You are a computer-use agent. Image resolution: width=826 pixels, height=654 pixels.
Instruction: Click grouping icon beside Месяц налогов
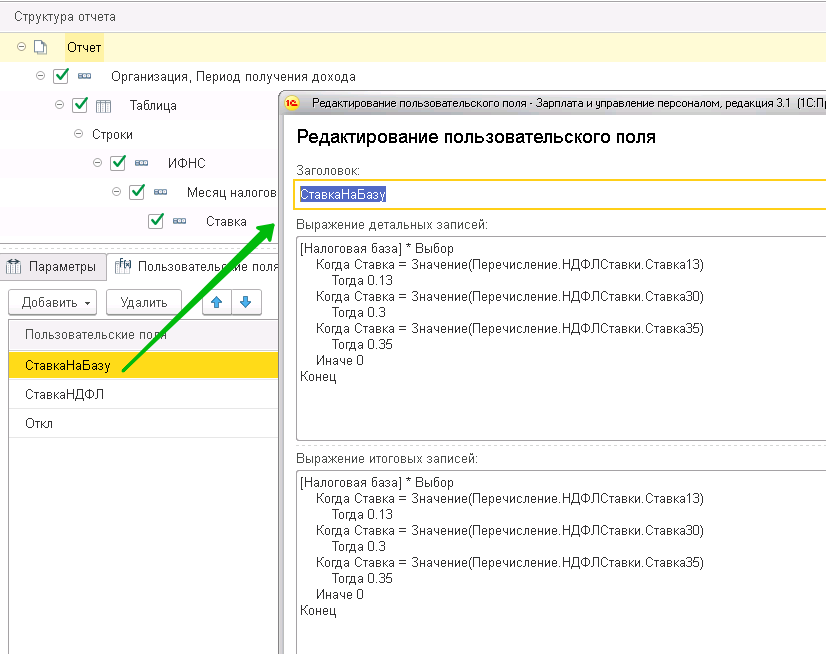(x=161, y=192)
